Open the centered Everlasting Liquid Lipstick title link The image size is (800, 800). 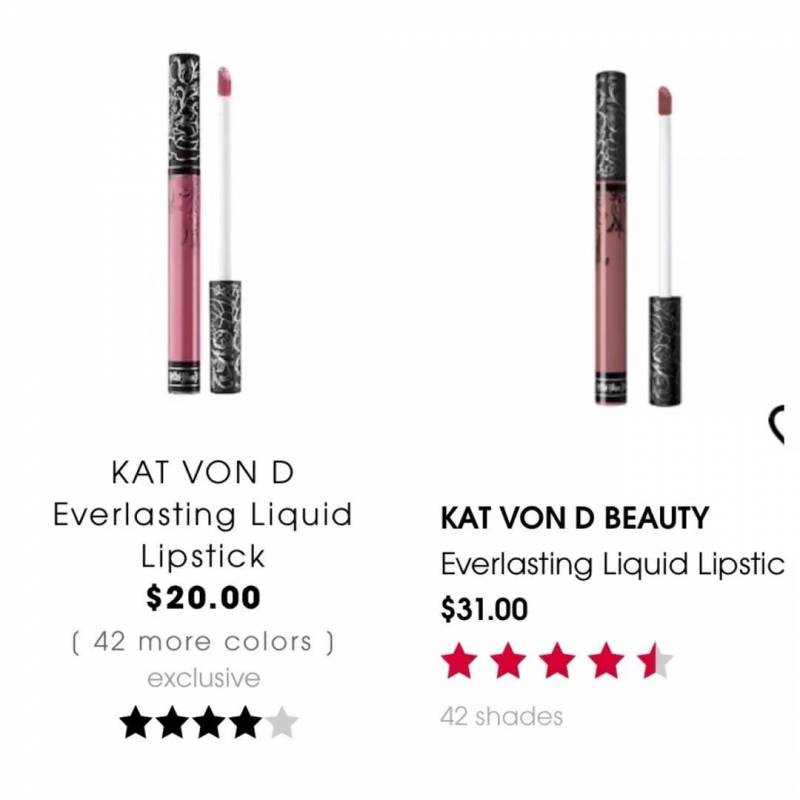coord(203,535)
